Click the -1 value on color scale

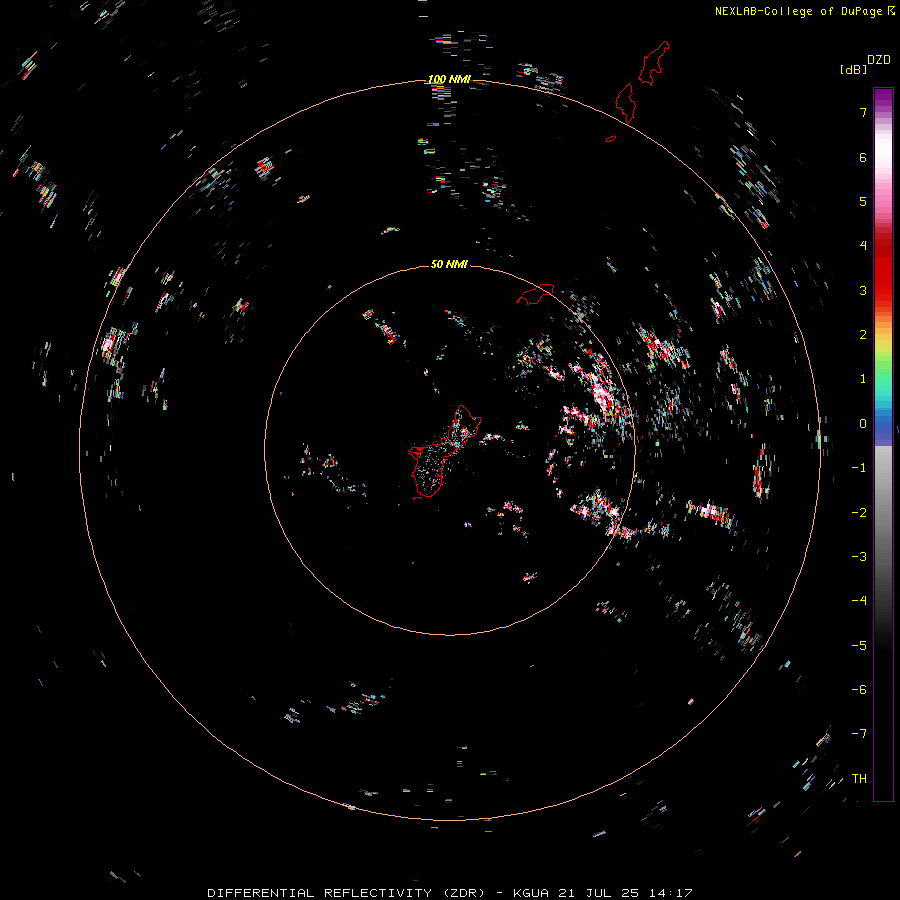(859, 468)
